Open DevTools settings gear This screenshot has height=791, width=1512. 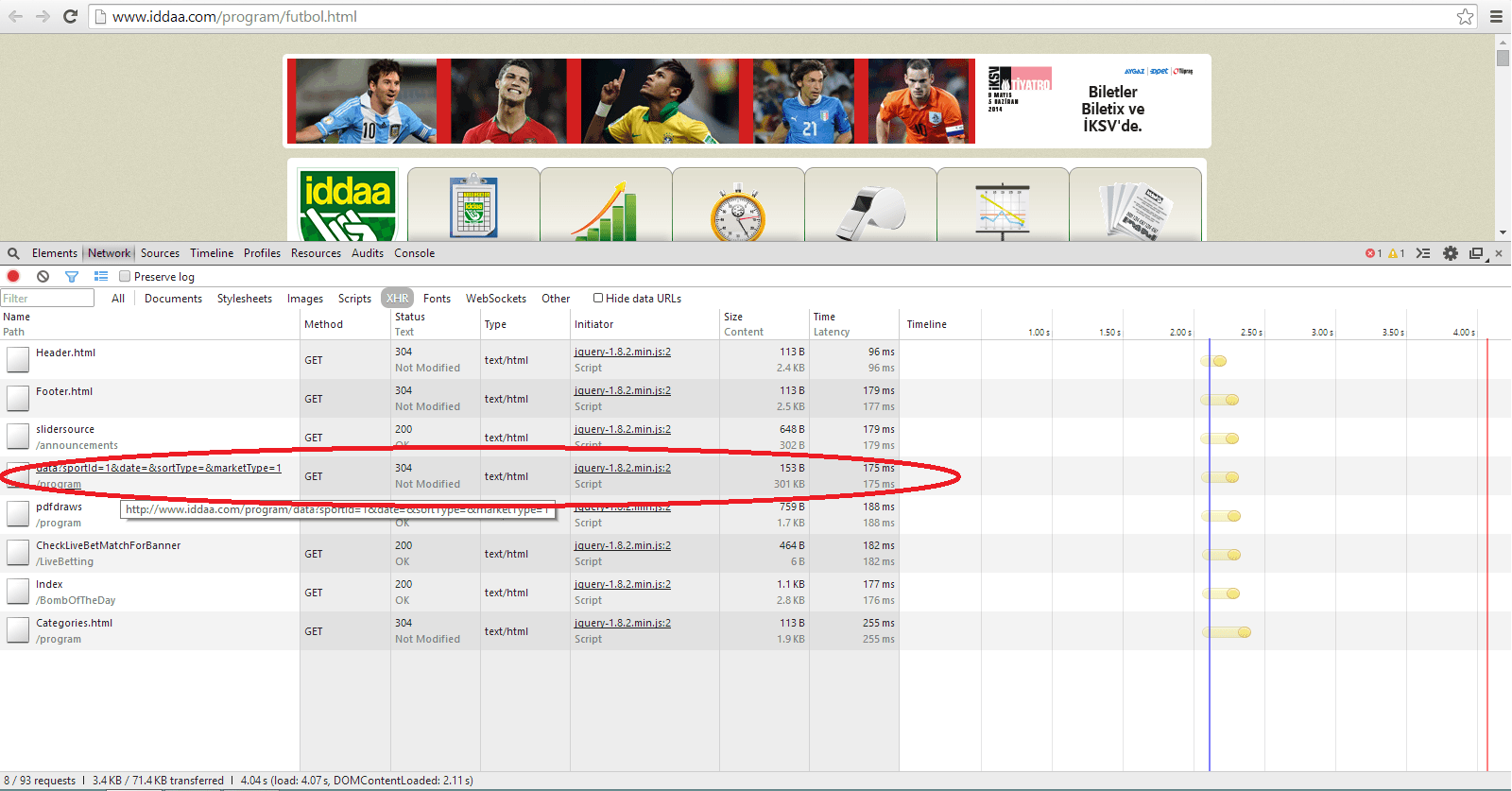(x=1451, y=253)
